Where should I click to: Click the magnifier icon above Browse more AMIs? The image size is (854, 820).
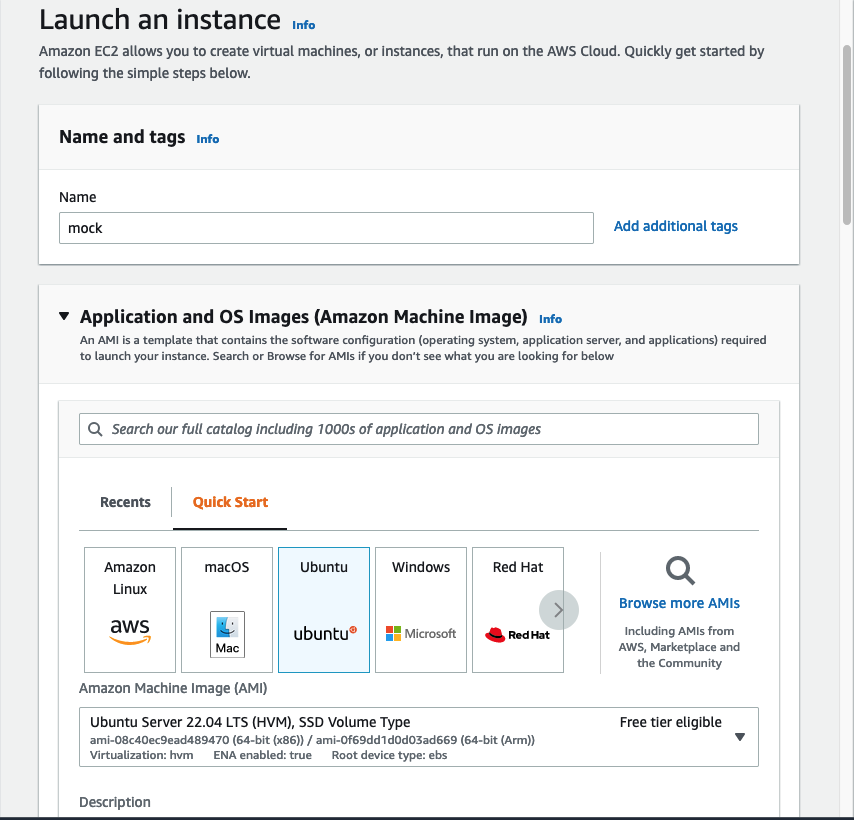pos(680,570)
